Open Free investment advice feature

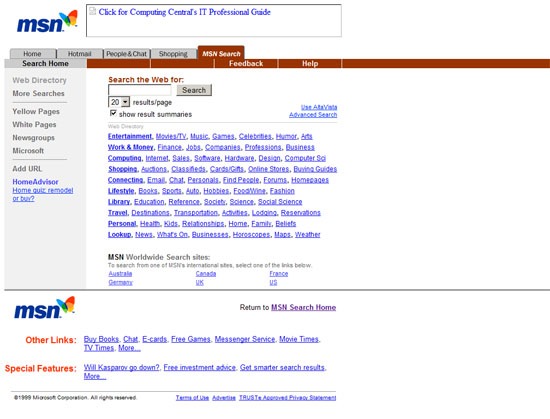tap(200, 367)
